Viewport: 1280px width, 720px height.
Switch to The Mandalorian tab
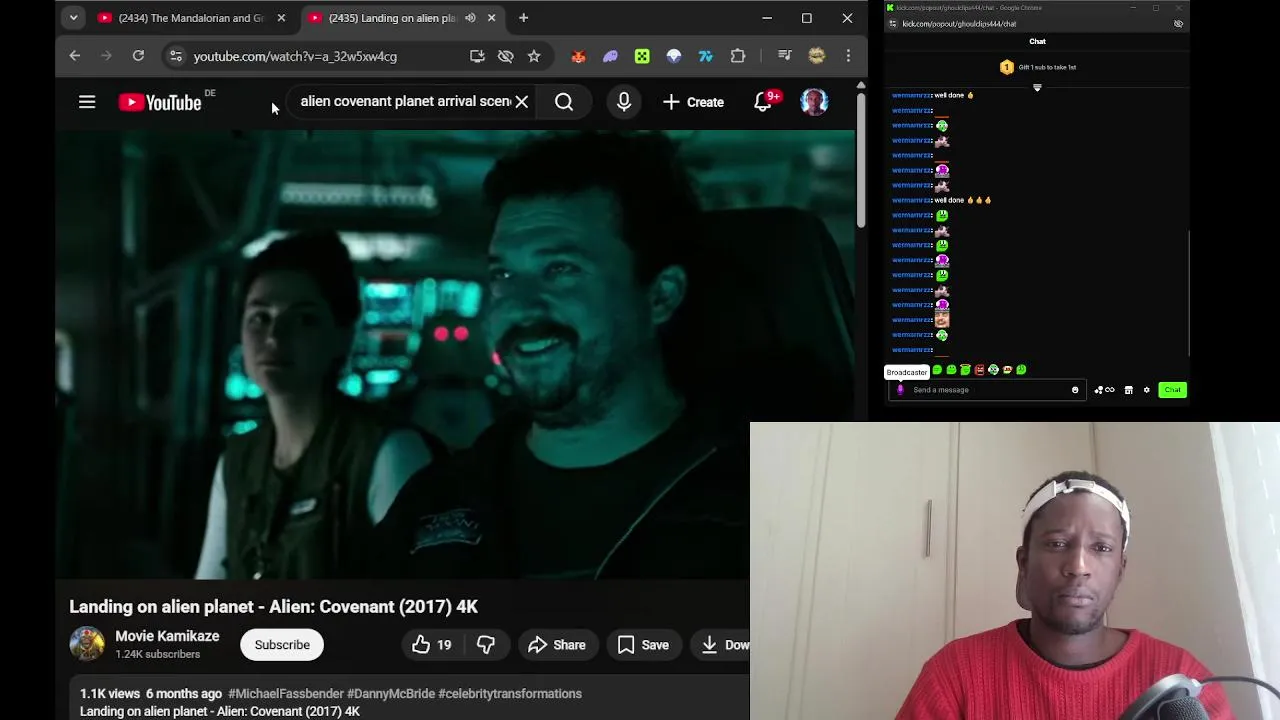[x=190, y=18]
